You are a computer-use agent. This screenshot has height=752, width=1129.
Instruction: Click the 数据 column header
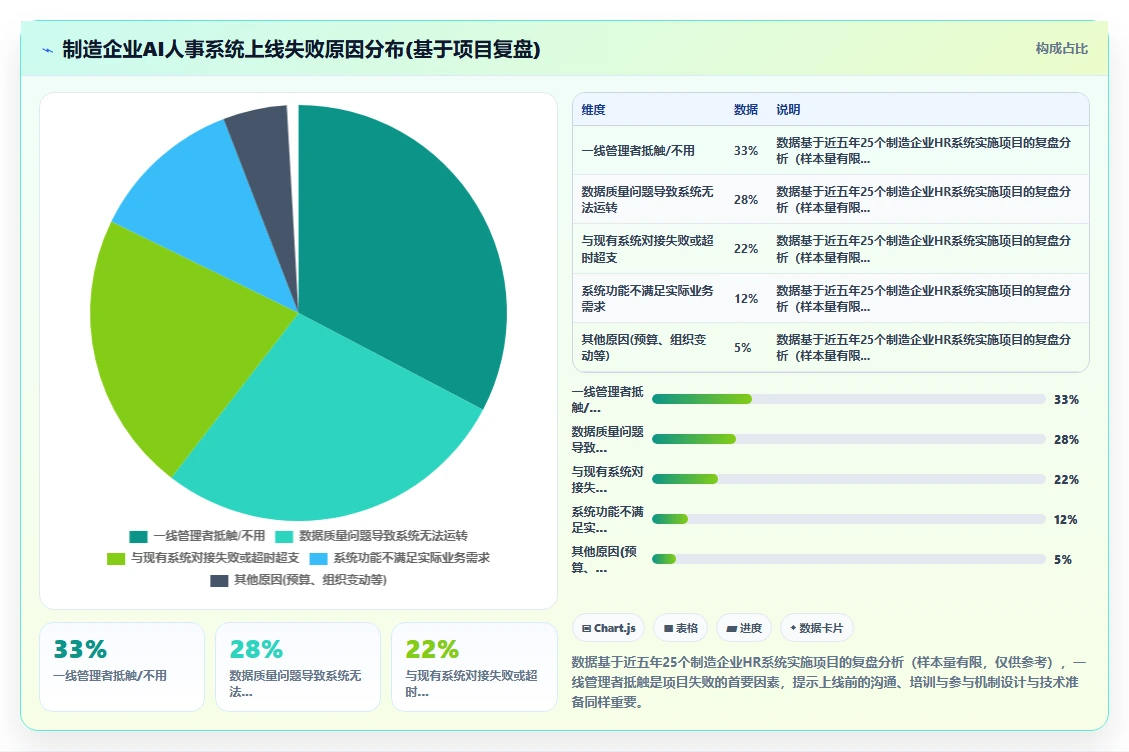coord(745,109)
